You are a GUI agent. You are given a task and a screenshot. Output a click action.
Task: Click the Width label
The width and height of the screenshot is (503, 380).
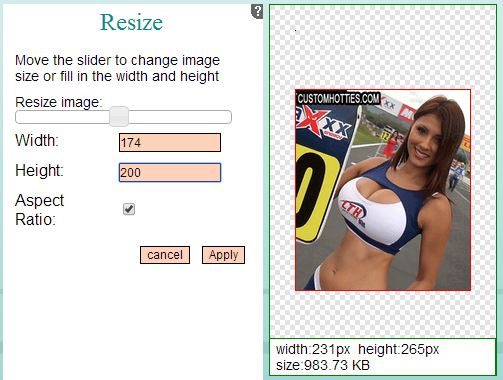tap(37, 140)
